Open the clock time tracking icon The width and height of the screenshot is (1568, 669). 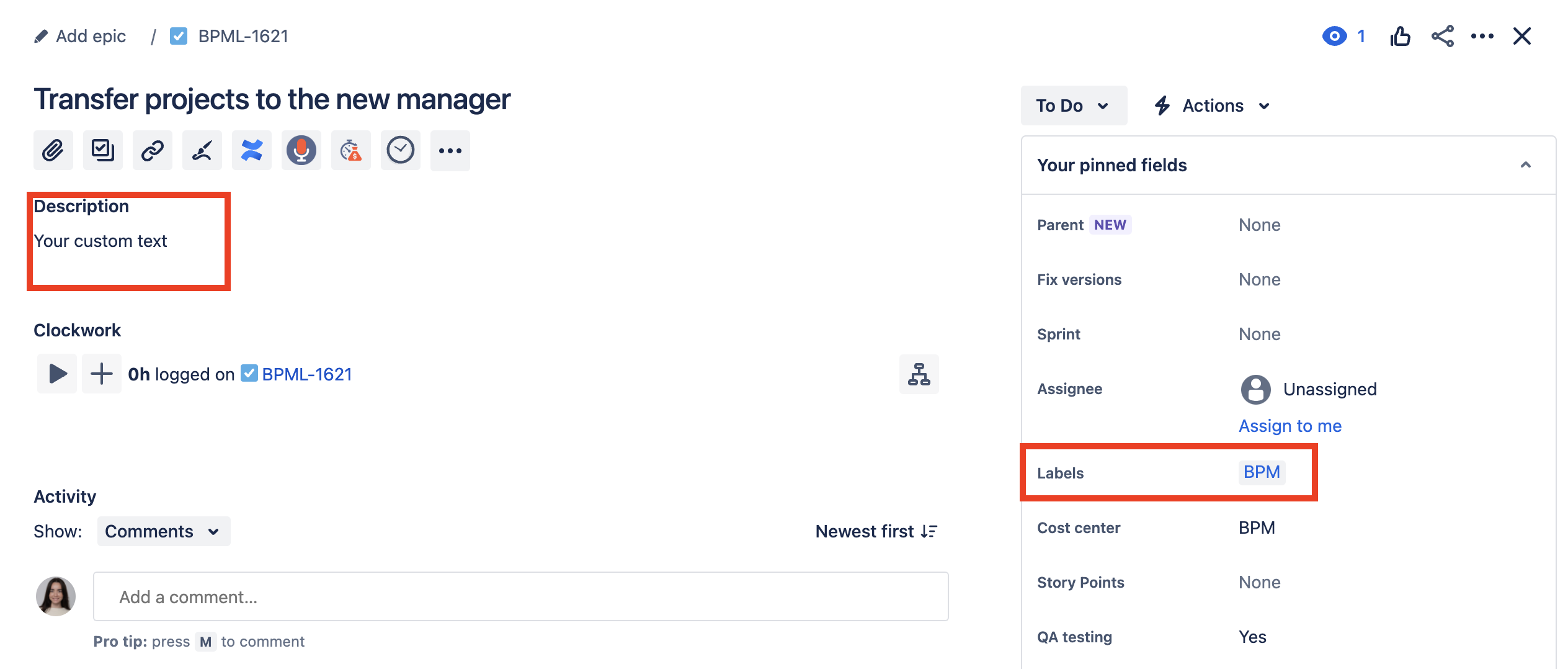click(x=401, y=150)
